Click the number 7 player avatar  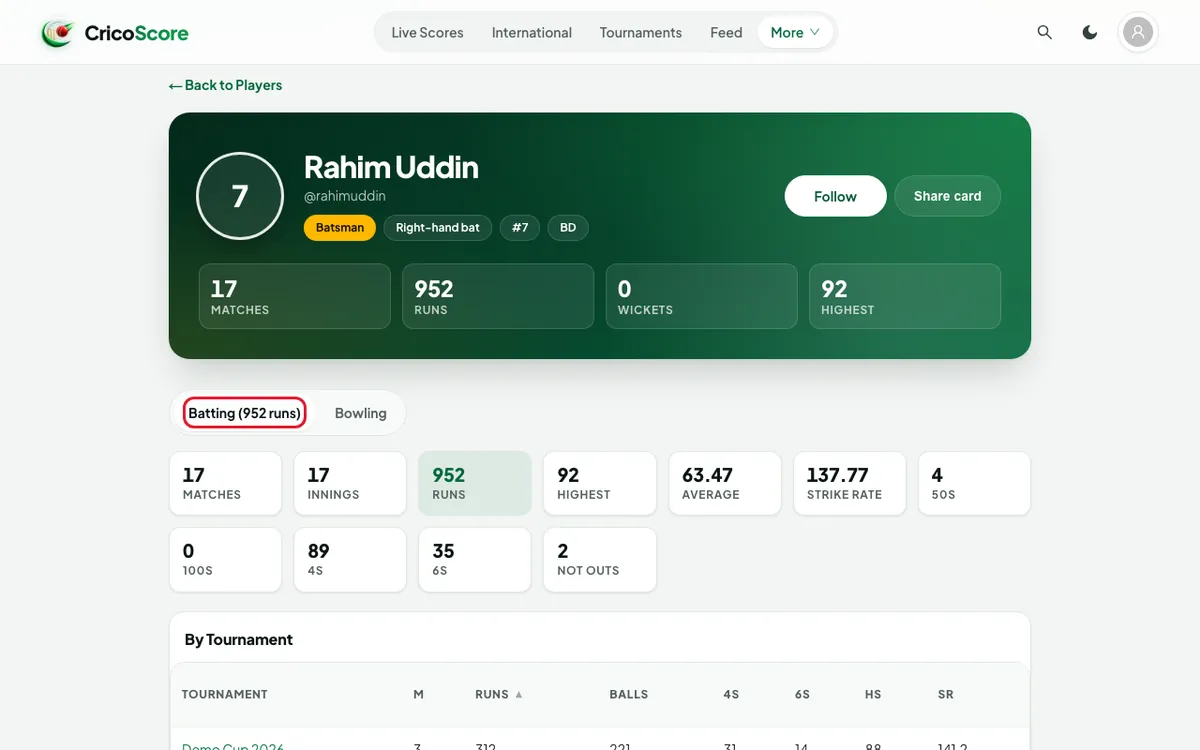tap(240, 196)
